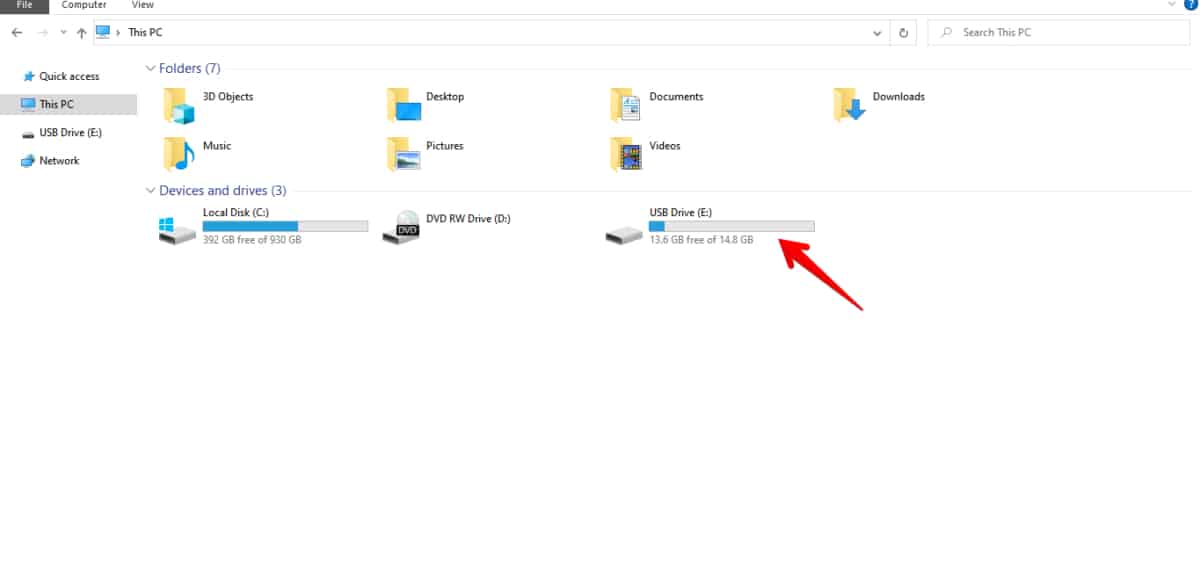
Task: Click the Videos folder name
Action: point(665,146)
